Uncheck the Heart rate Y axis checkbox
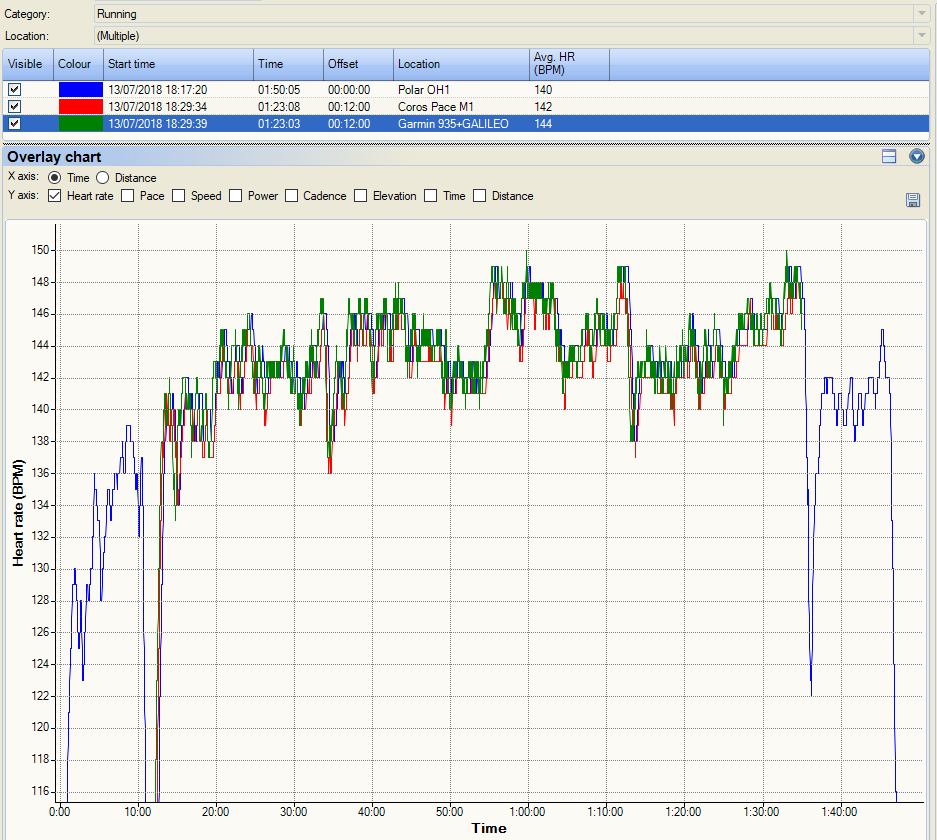 click(54, 196)
